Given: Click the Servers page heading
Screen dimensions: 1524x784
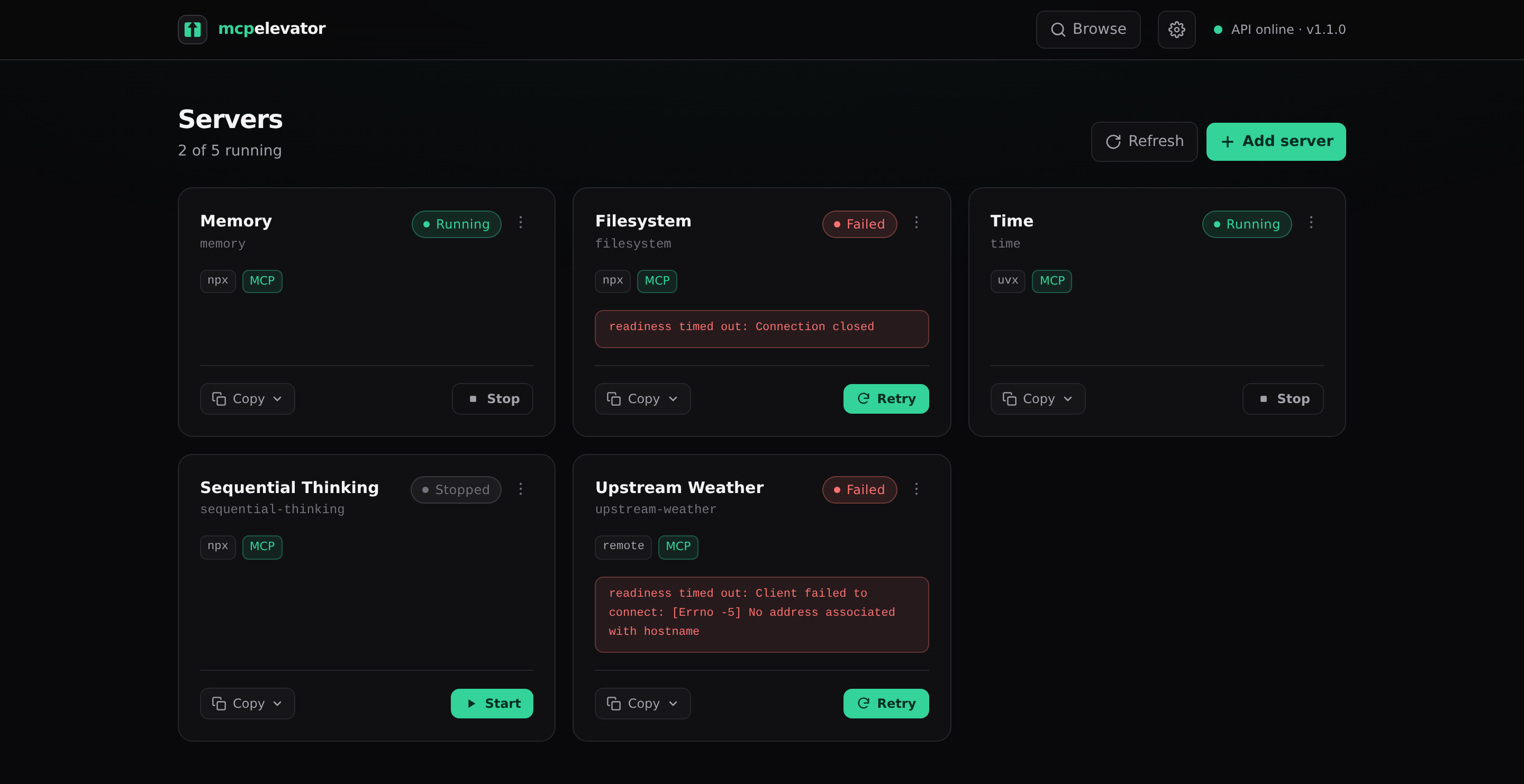Looking at the screenshot, I should click(230, 119).
